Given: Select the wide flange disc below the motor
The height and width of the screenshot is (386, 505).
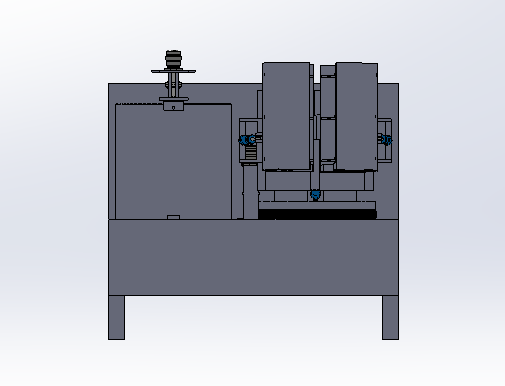Looking at the screenshot, I should (173, 71).
